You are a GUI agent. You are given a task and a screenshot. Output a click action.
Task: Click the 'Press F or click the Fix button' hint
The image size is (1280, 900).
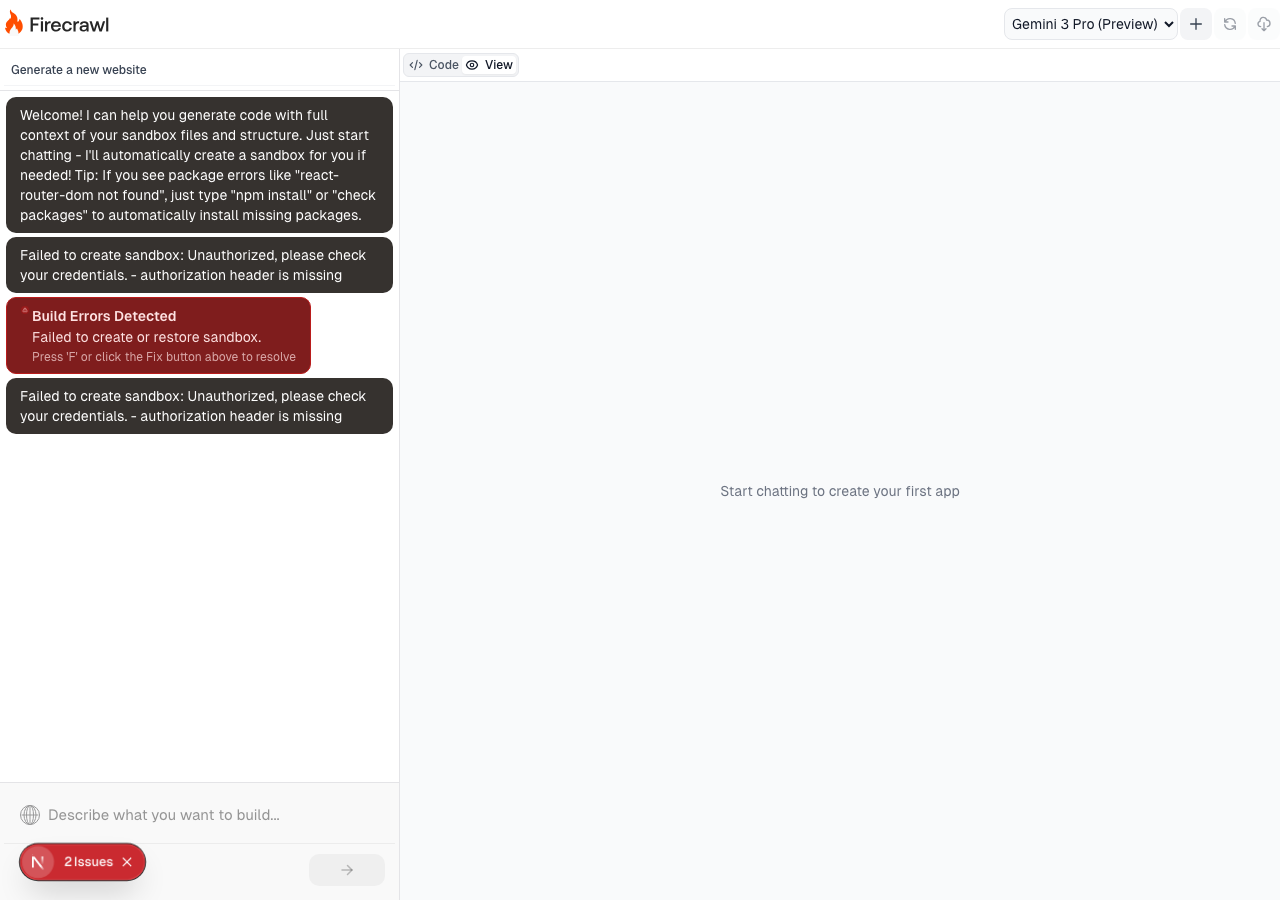164,357
